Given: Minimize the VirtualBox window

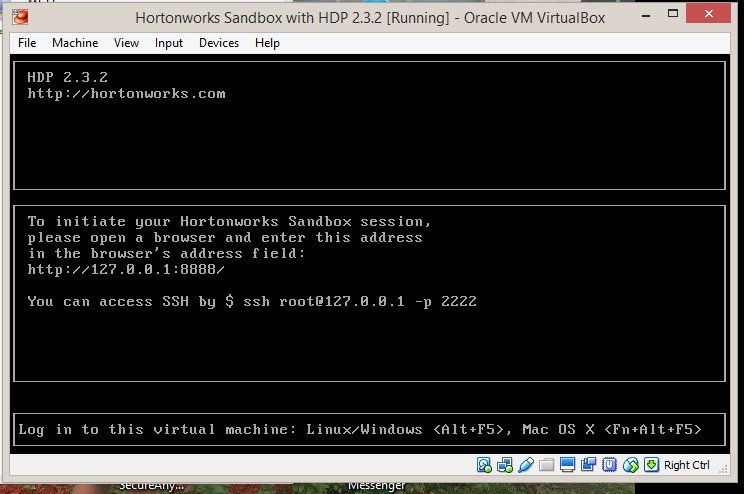Looking at the screenshot, I should point(646,15).
